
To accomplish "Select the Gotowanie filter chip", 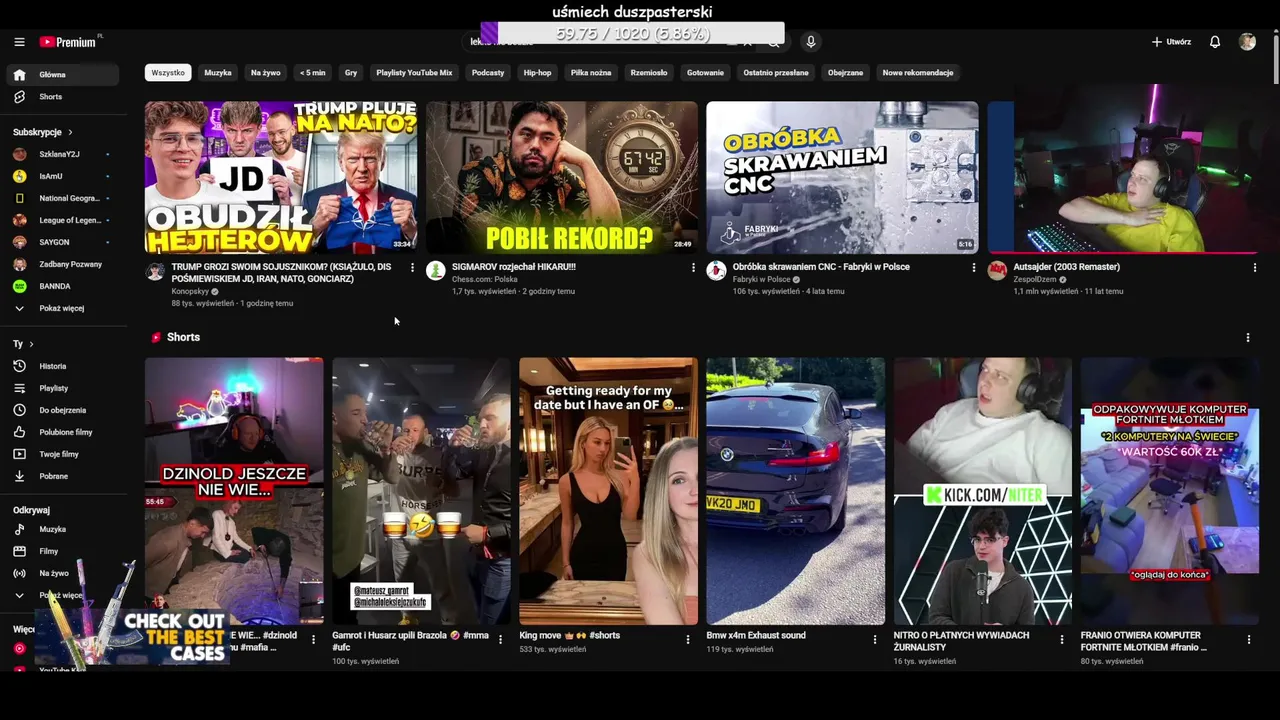I will (x=705, y=73).
